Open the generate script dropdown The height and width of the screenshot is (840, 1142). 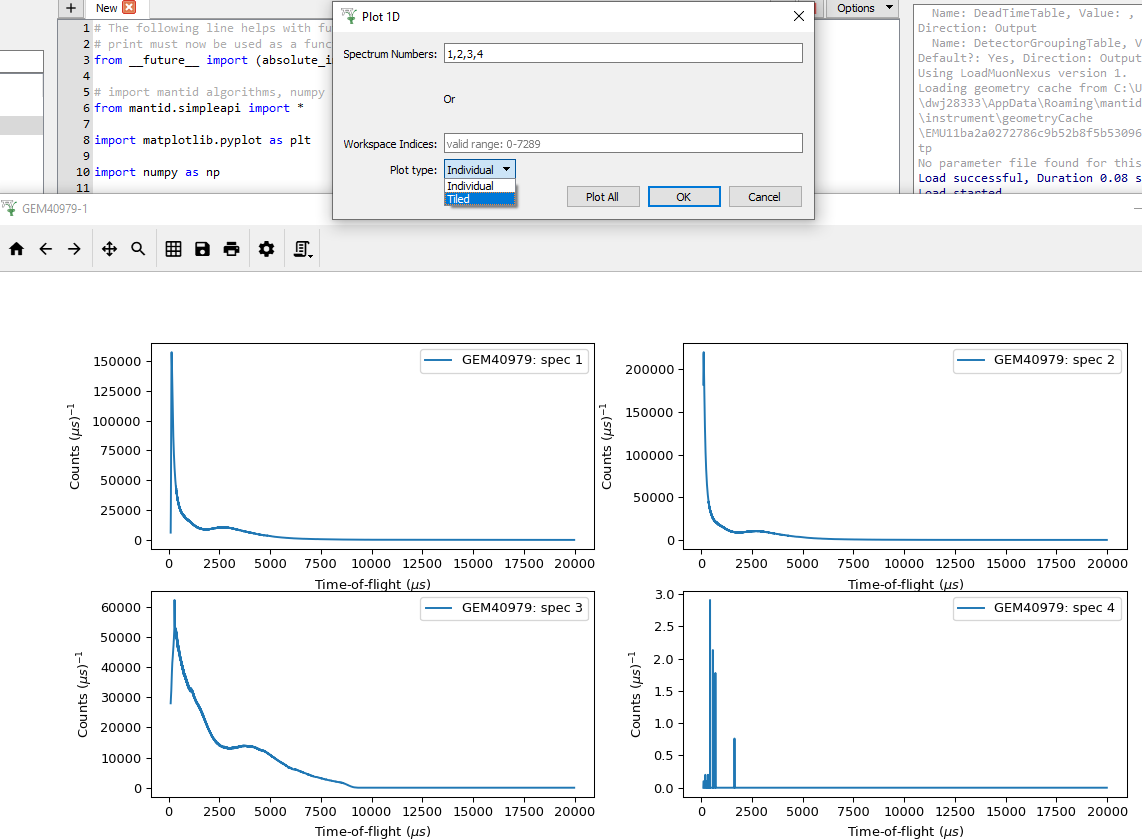coord(303,249)
